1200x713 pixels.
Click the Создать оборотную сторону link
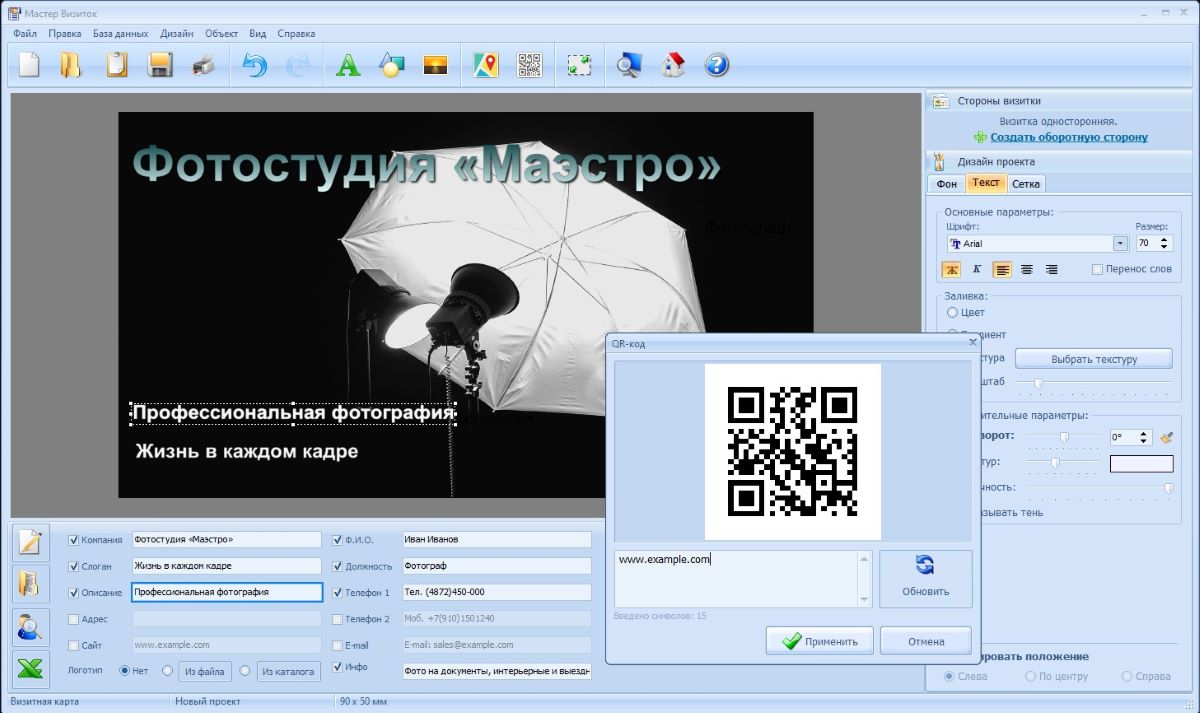[1069, 137]
